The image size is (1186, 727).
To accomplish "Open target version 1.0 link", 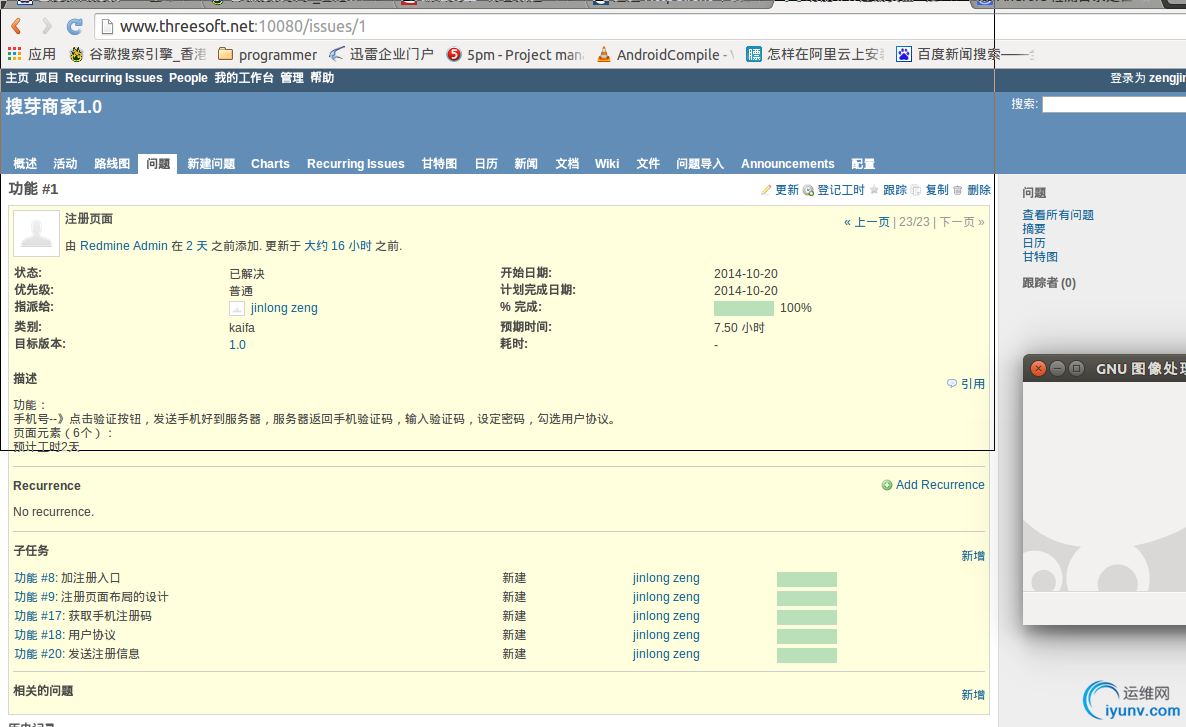I will pyautogui.click(x=238, y=345).
